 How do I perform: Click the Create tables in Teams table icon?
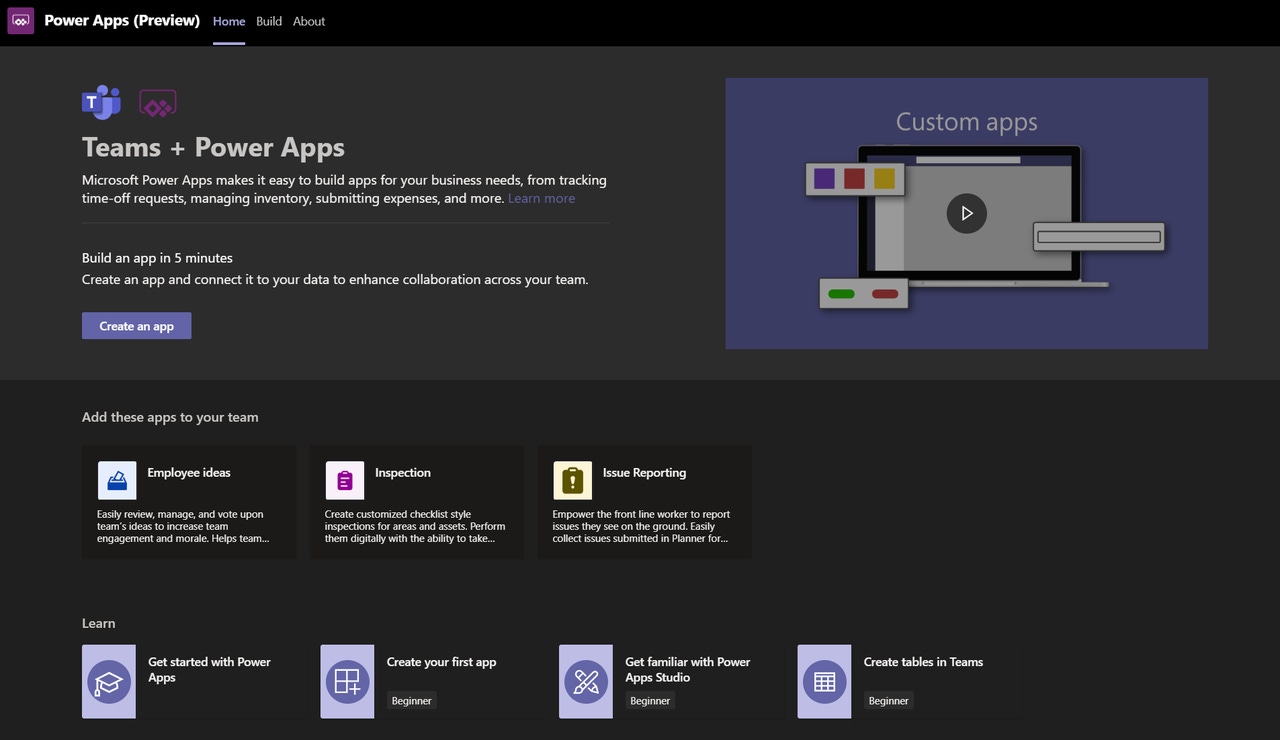(823, 681)
